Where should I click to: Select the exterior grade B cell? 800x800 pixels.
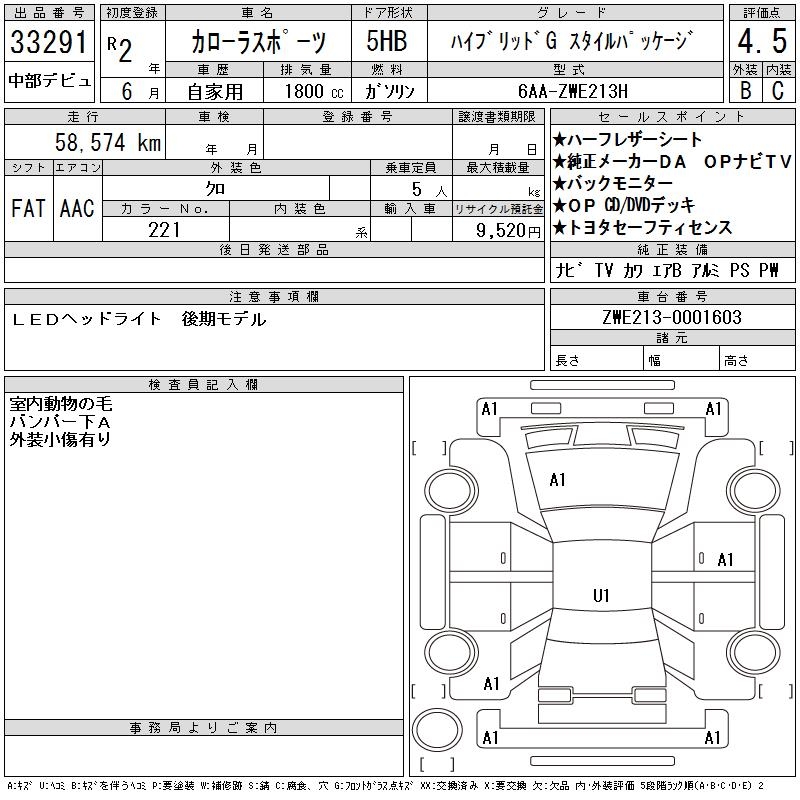745,89
